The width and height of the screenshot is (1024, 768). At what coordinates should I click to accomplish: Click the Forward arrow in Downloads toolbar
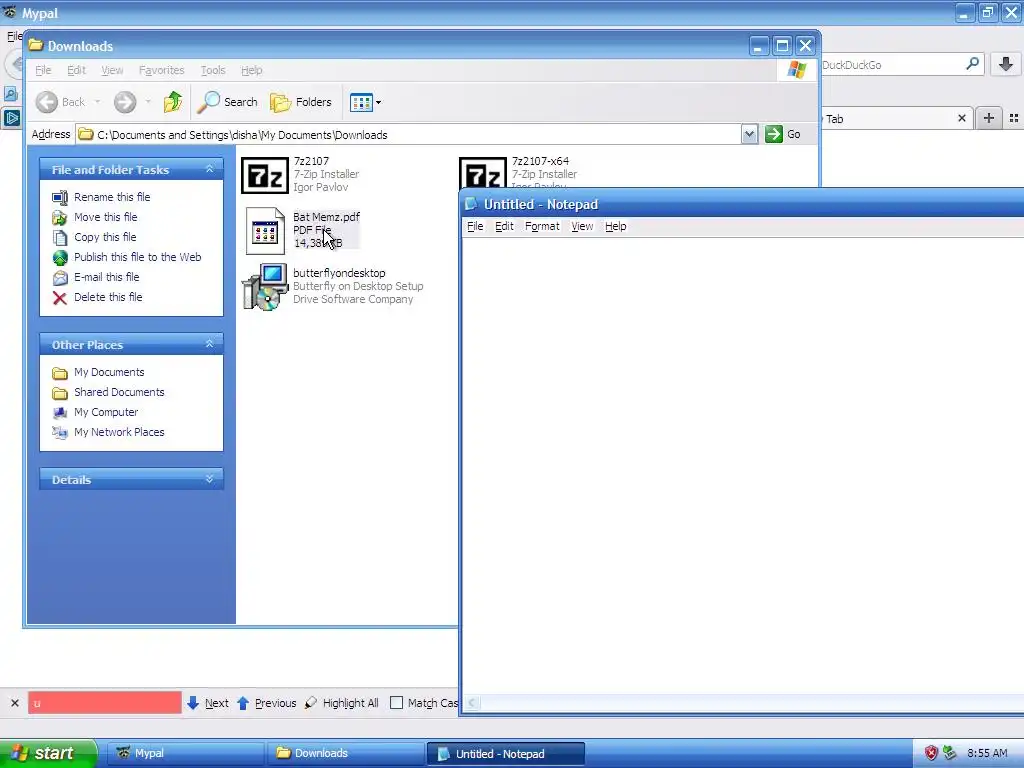[125, 102]
